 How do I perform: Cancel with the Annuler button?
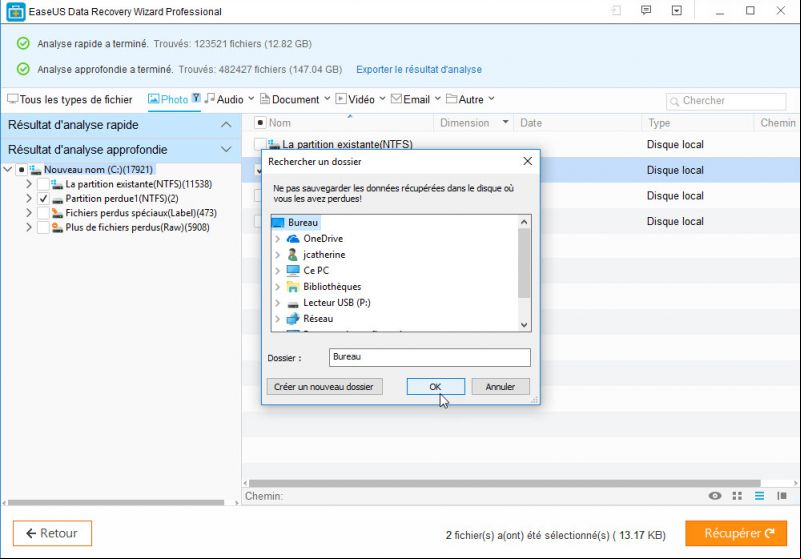click(x=501, y=387)
